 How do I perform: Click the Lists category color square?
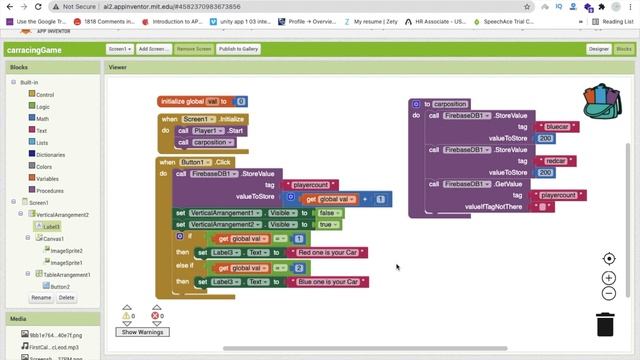32,142
